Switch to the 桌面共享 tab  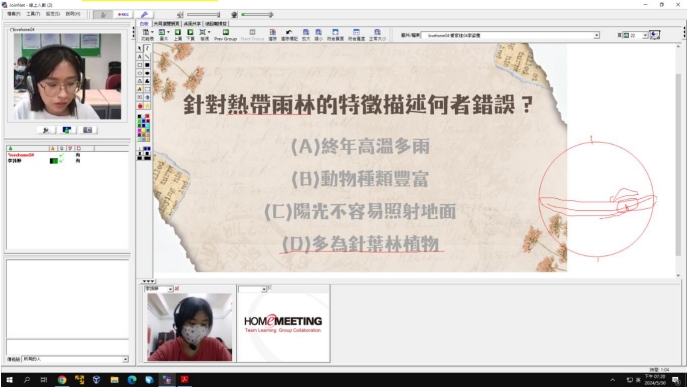tap(192, 23)
